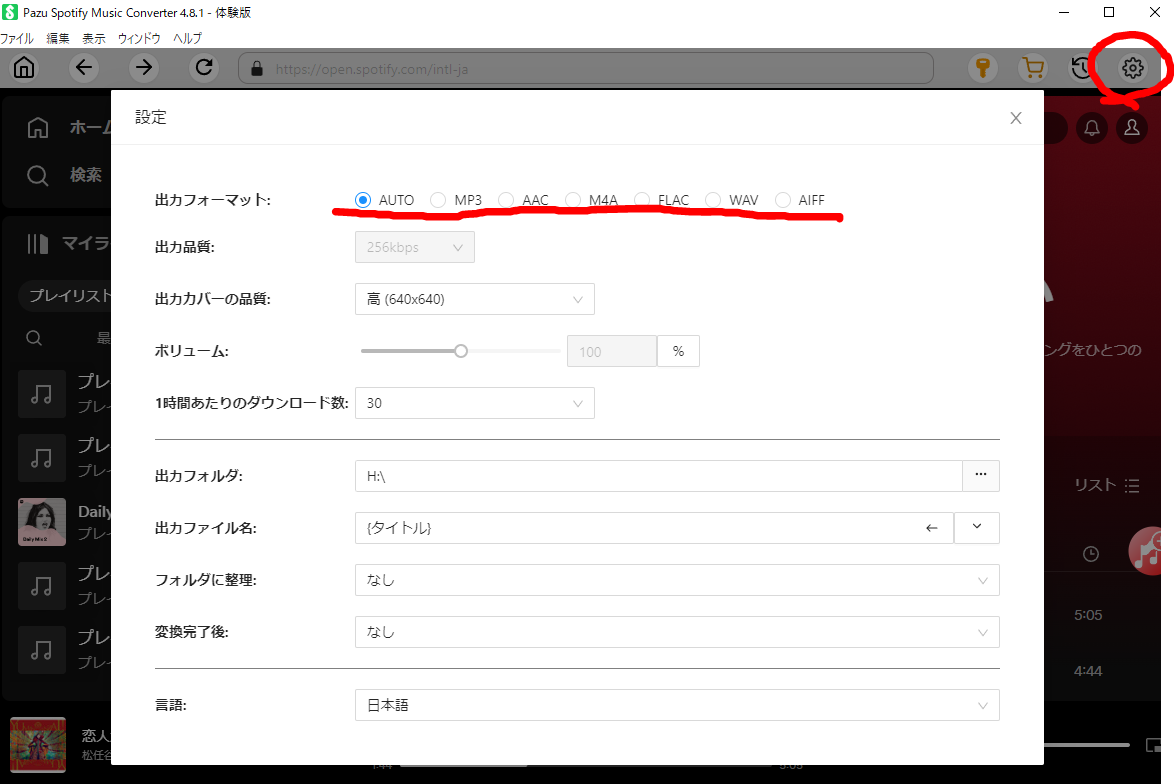Click the shopping cart purchase icon
Viewport: 1174px width, 784px height.
coord(1031,68)
